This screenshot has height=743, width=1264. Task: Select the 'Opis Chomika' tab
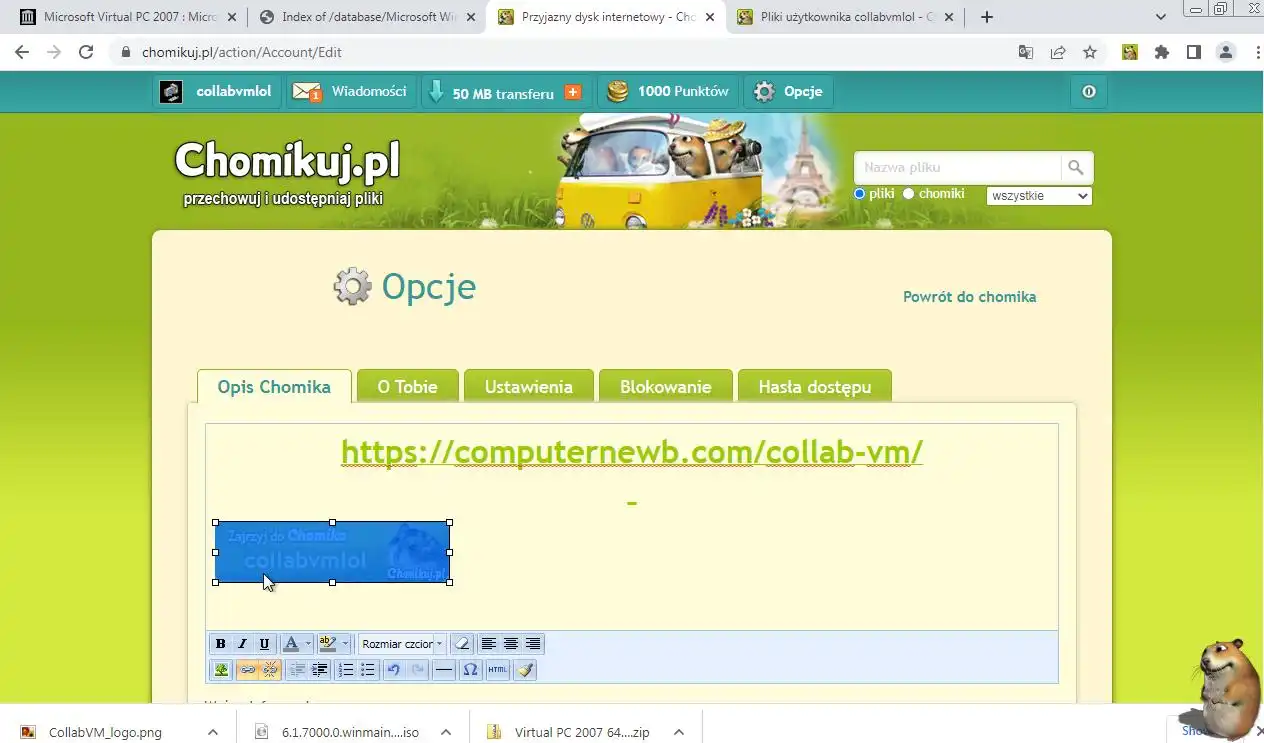(x=274, y=387)
